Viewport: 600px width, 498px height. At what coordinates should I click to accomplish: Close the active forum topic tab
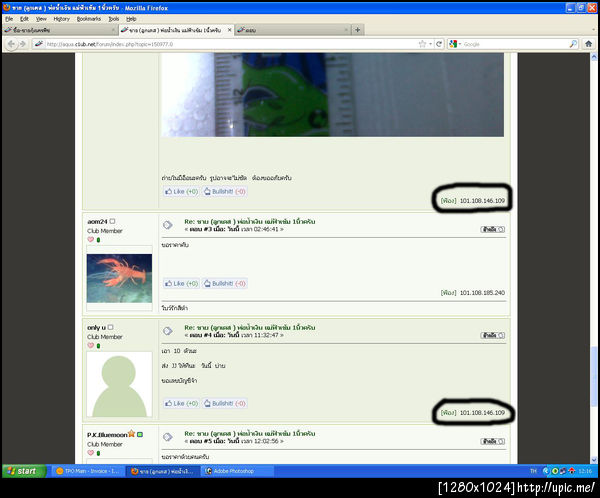click(x=230, y=29)
